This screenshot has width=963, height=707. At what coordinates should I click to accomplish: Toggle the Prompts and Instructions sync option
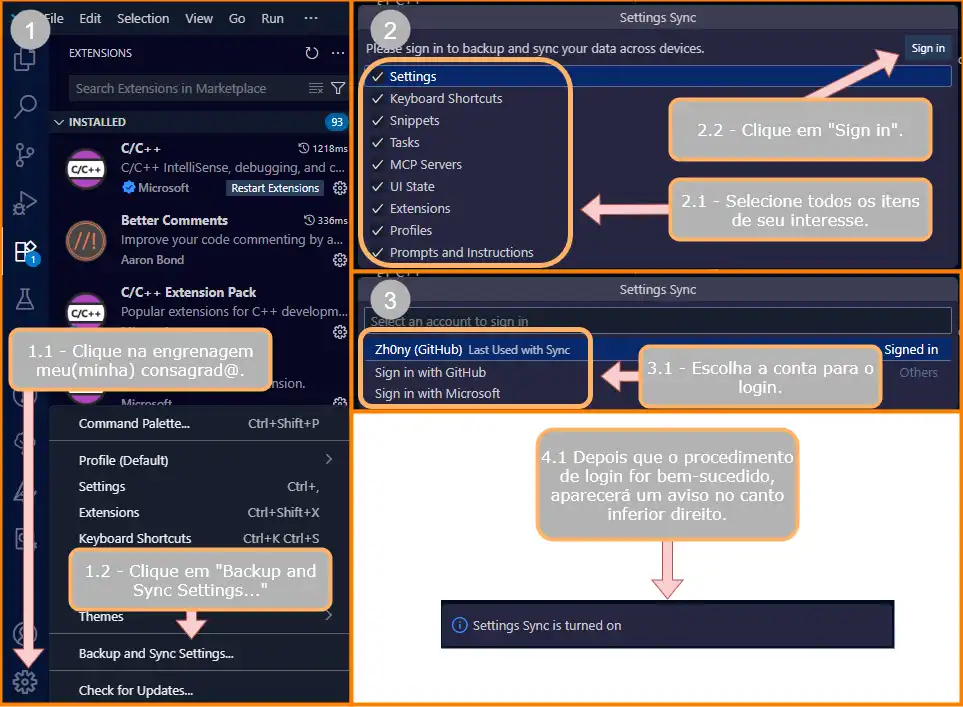pos(378,253)
